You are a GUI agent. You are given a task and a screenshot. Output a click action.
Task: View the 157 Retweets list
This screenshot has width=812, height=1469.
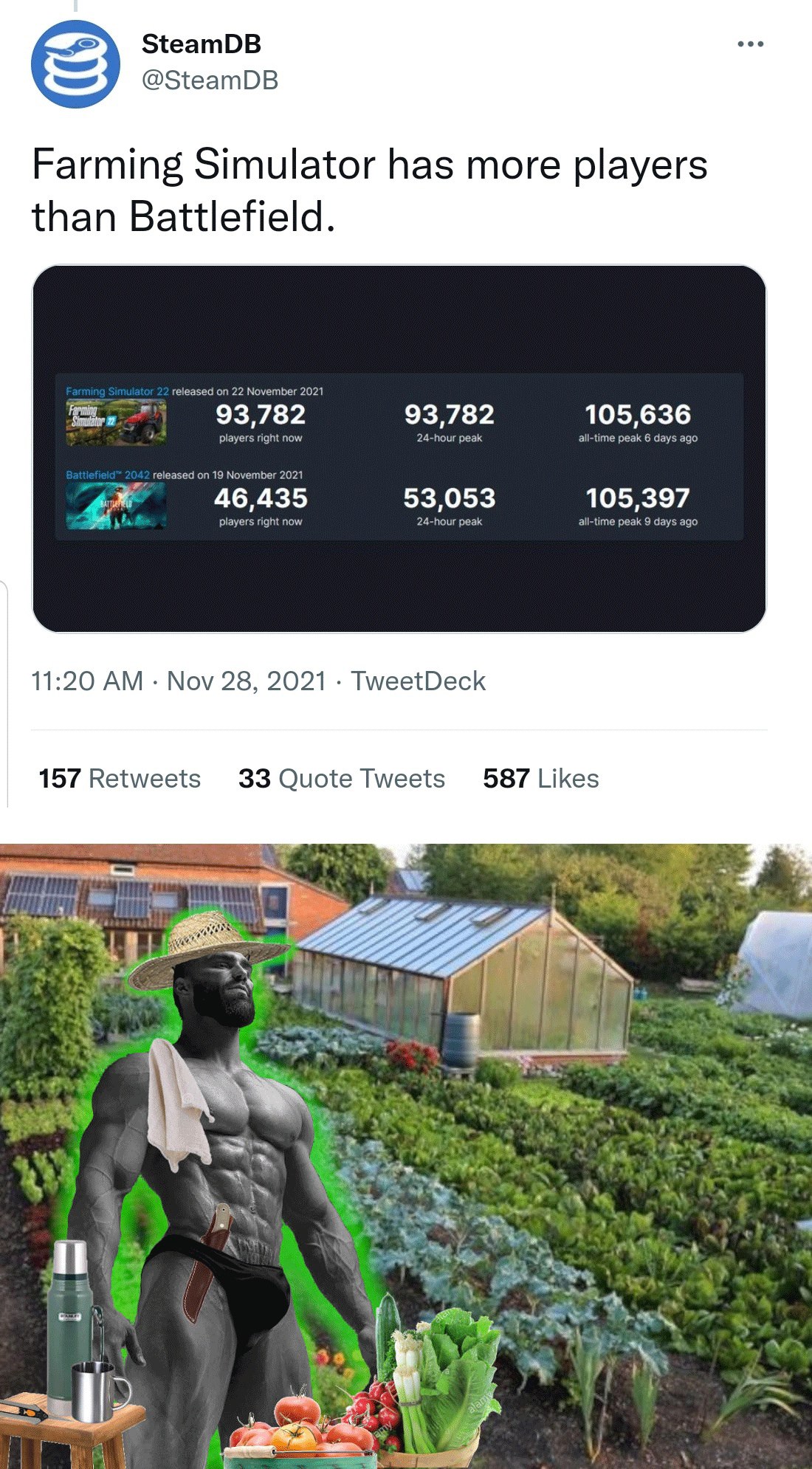point(120,779)
